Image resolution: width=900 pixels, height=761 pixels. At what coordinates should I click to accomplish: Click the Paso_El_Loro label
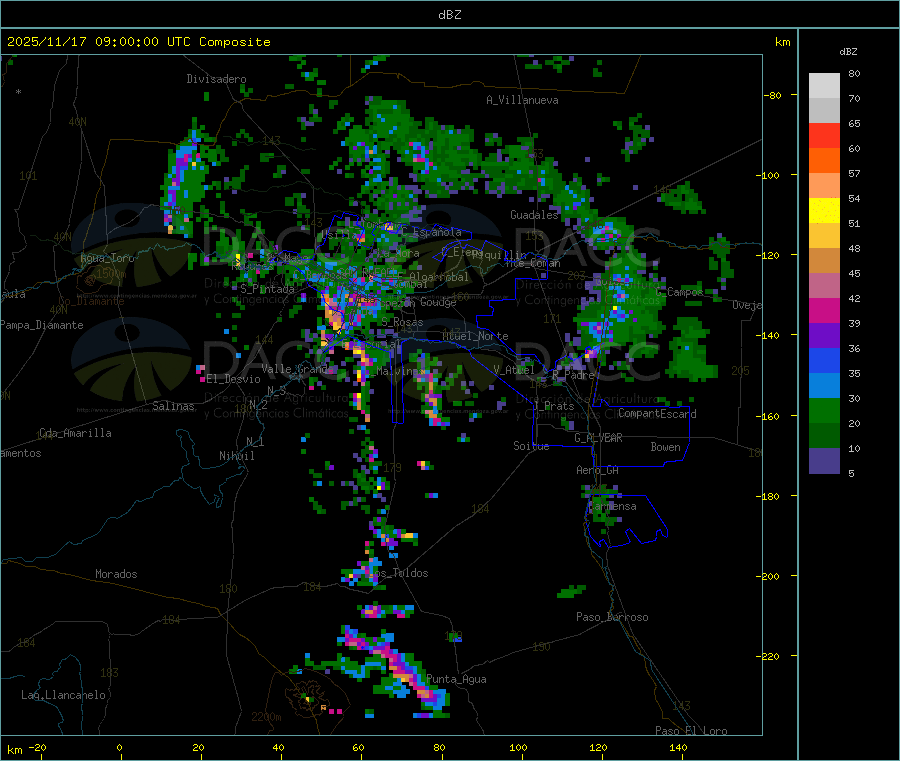691,731
